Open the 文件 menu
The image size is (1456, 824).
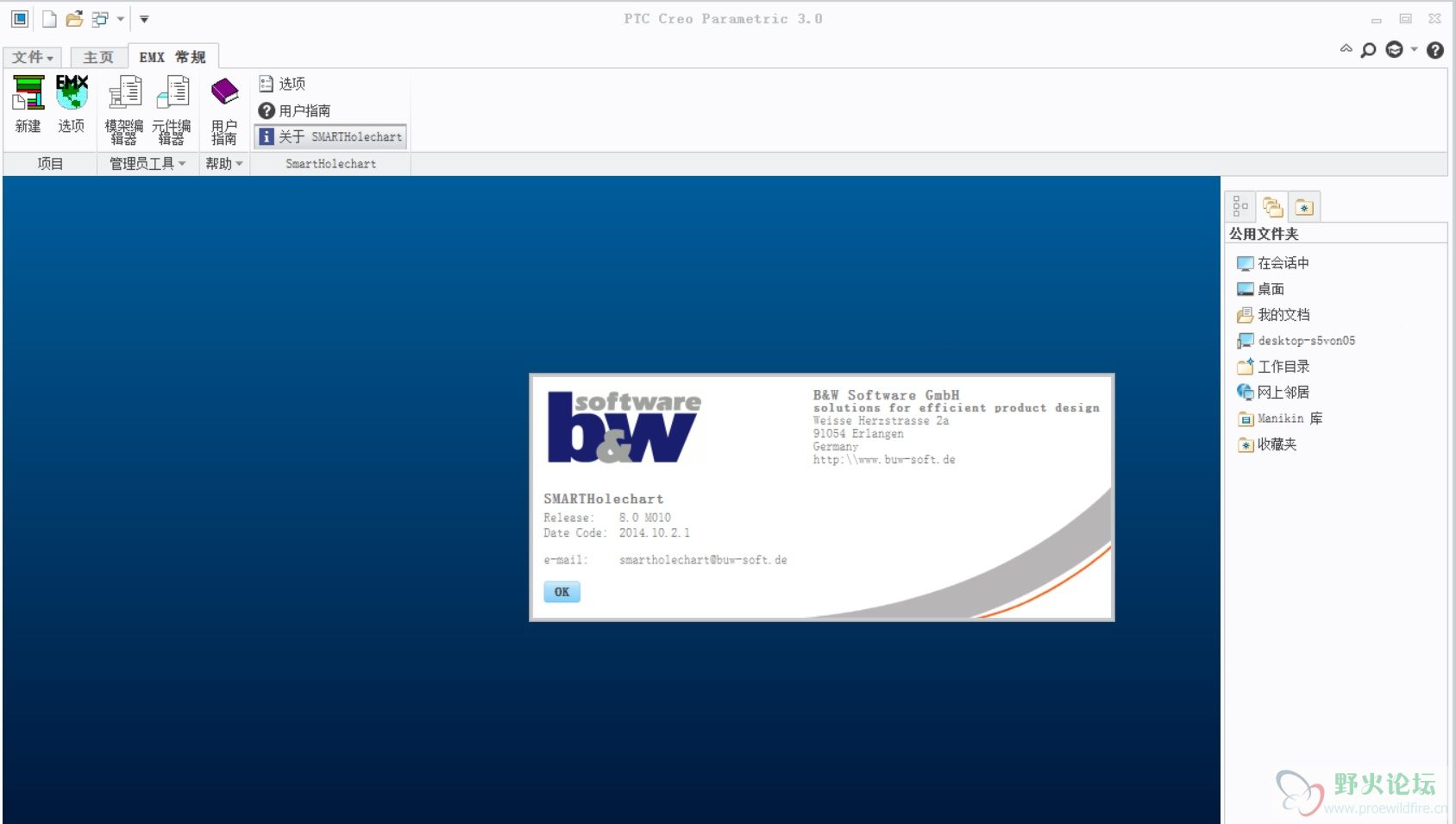coord(33,57)
